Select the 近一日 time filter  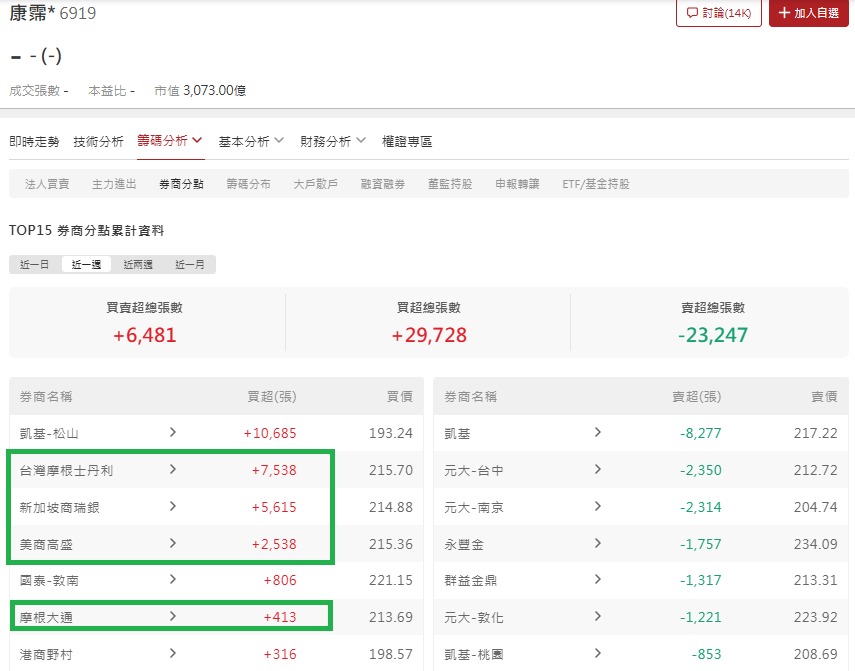click(x=33, y=264)
